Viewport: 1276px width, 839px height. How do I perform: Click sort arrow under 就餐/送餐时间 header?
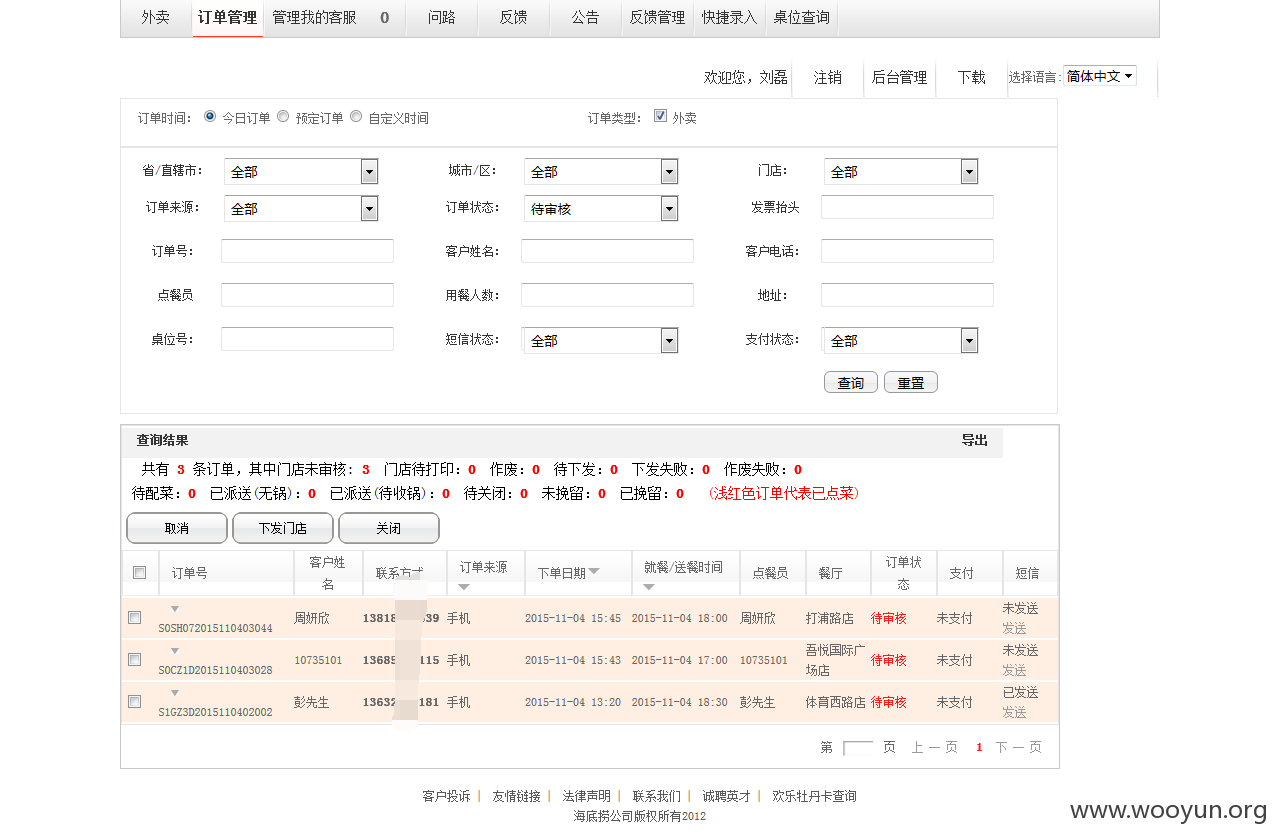point(649,586)
